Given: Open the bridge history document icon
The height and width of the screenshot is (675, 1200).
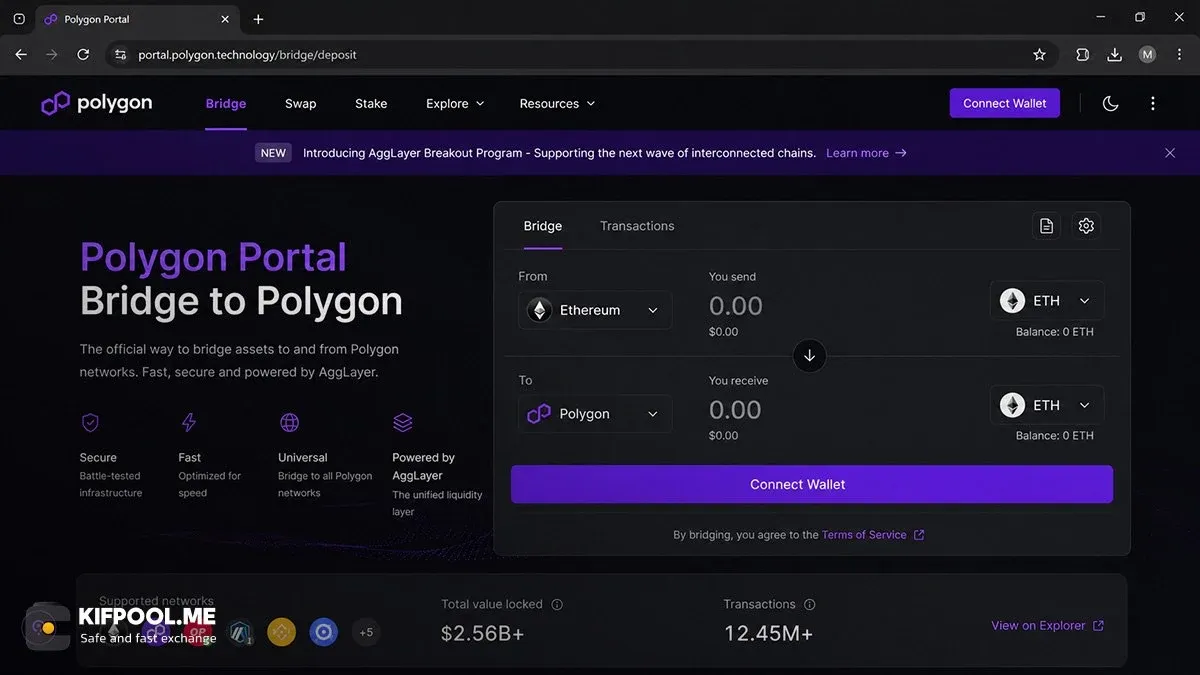Looking at the screenshot, I should point(1046,226).
